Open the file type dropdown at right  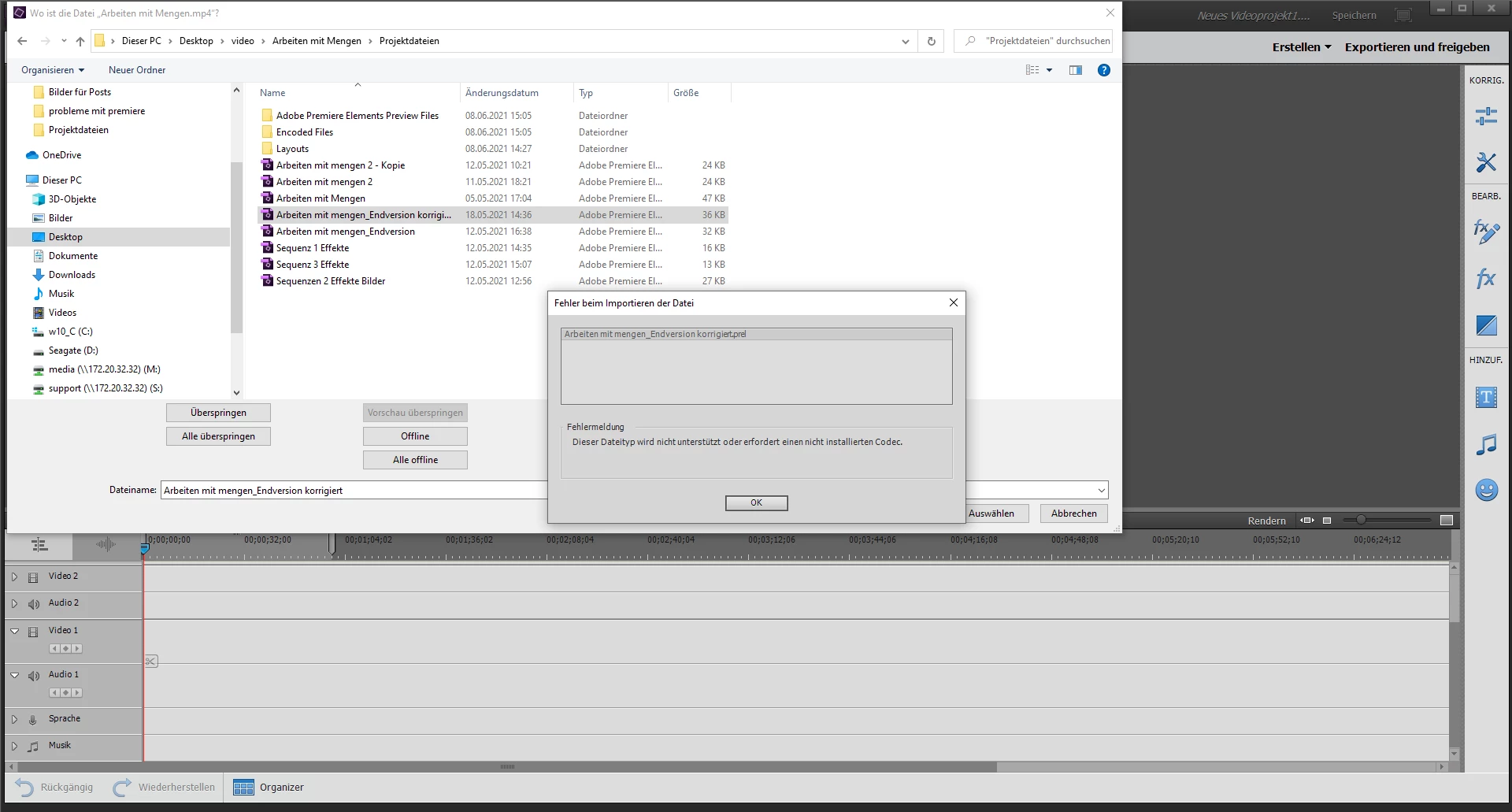pyautogui.click(x=1101, y=491)
